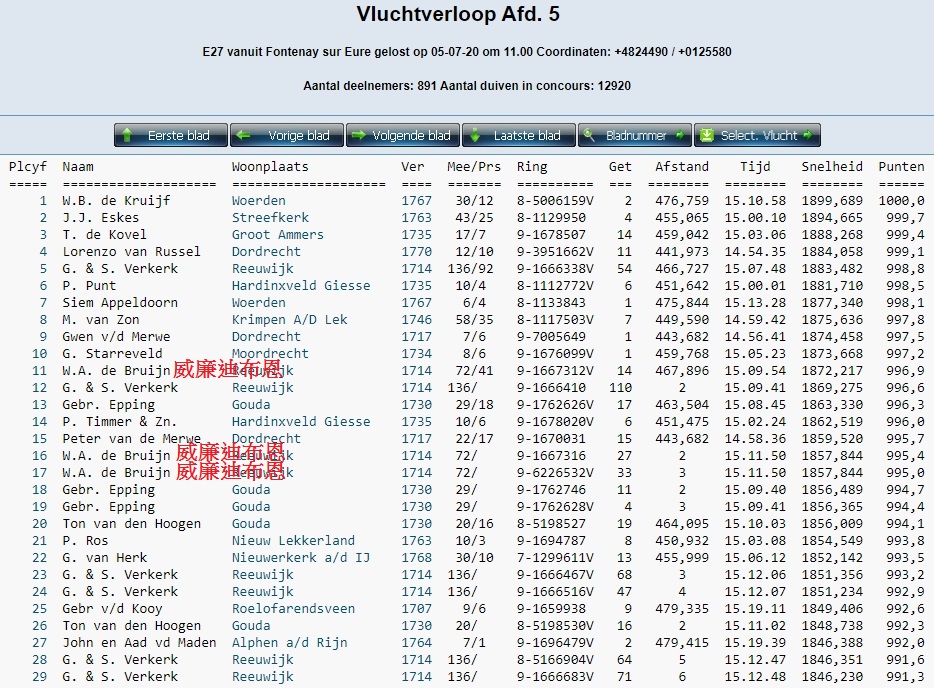Open club 1735 link in T. de Kovel row
The image size is (934, 688).
click(416, 235)
